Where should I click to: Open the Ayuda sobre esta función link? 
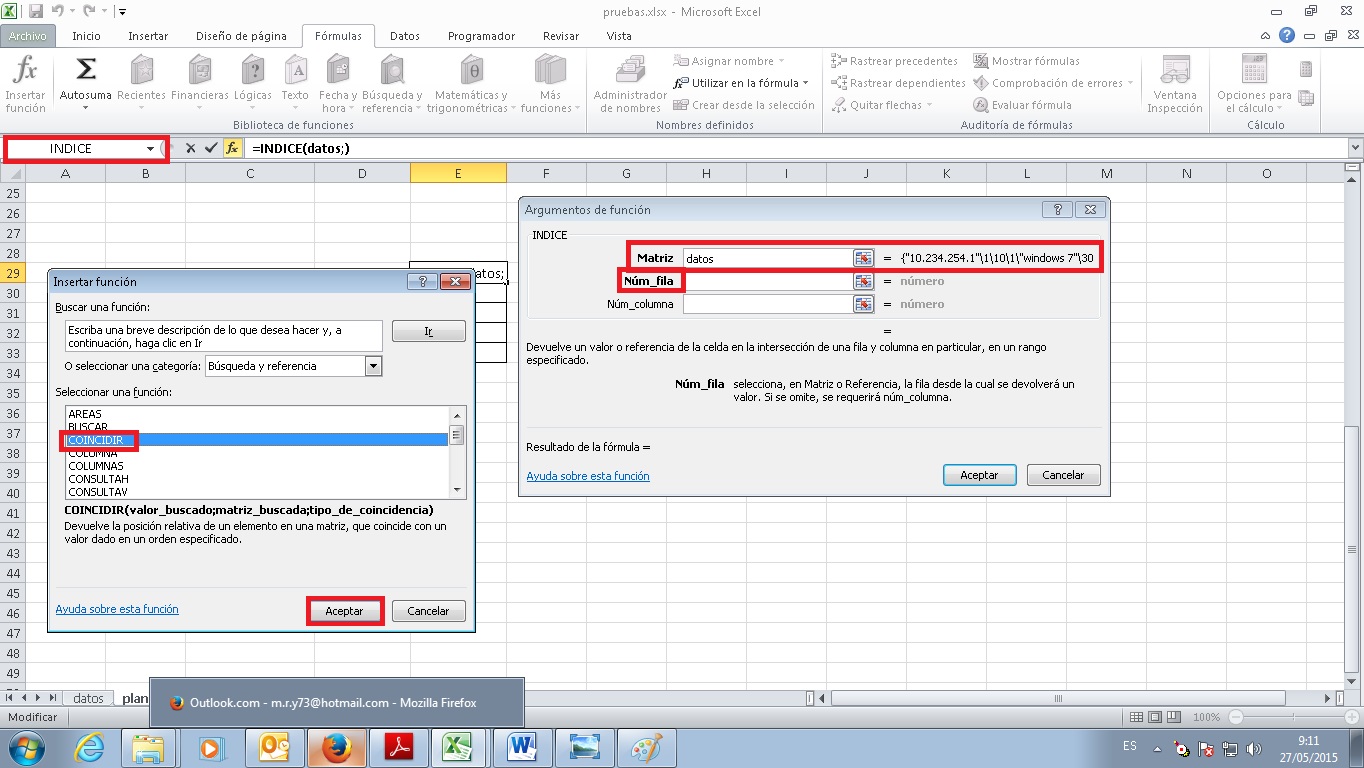[x=117, y=609]
